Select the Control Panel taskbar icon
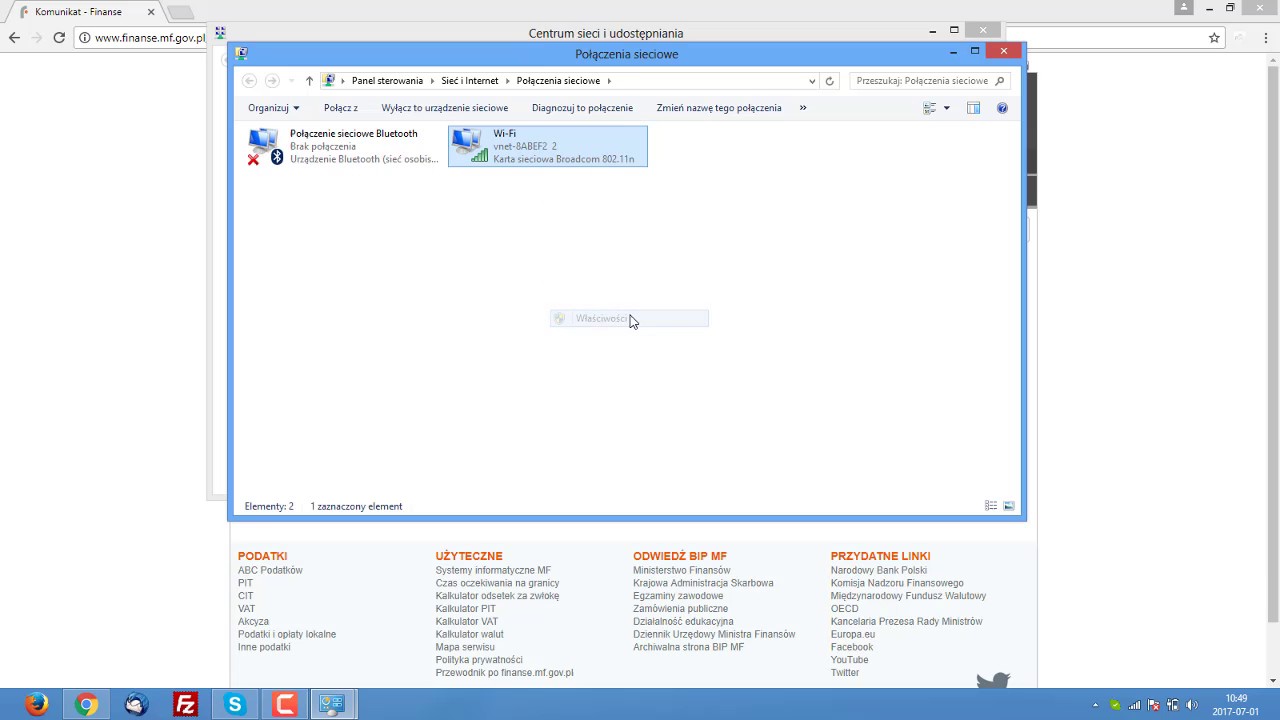The image size is (1280, 720). (x=333, y=704)
